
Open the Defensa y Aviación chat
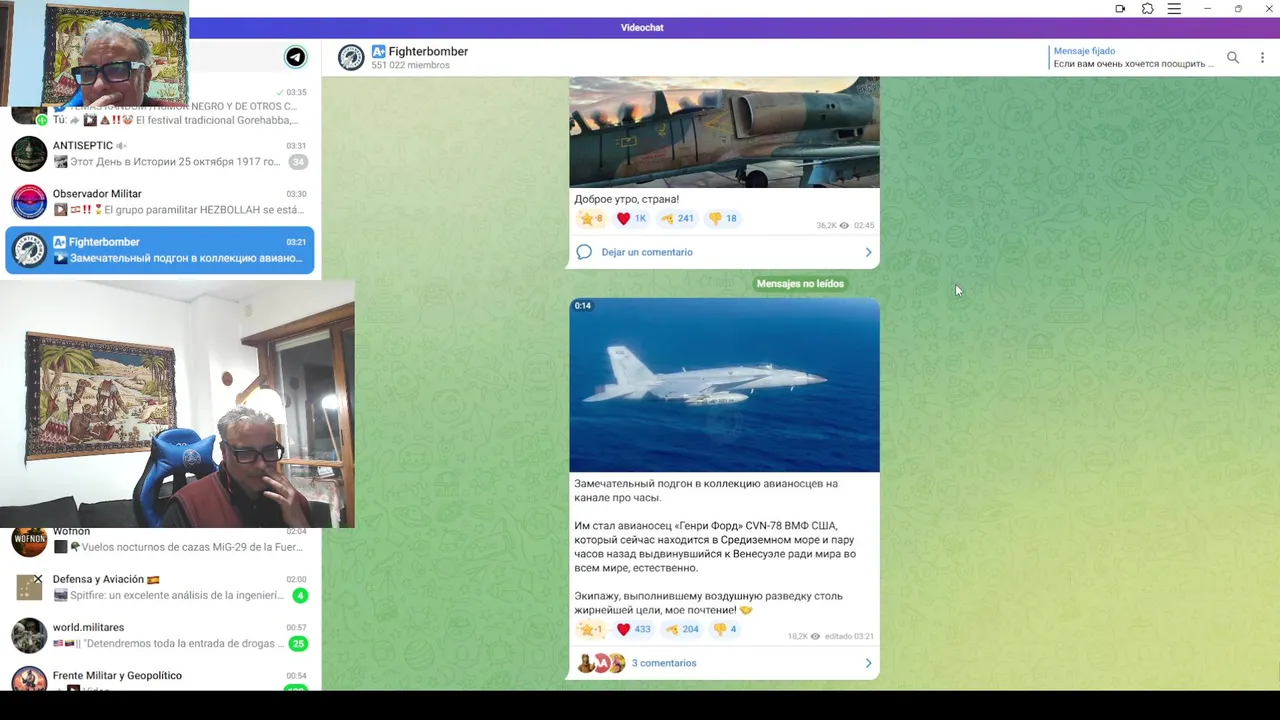pos(160,587)
